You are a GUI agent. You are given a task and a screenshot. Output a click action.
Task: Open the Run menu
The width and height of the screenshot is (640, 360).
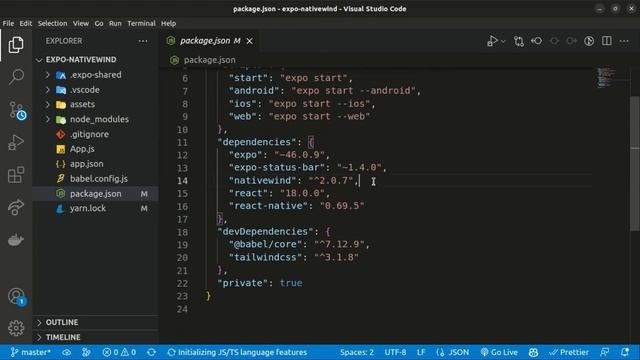(x=115, y=23)
